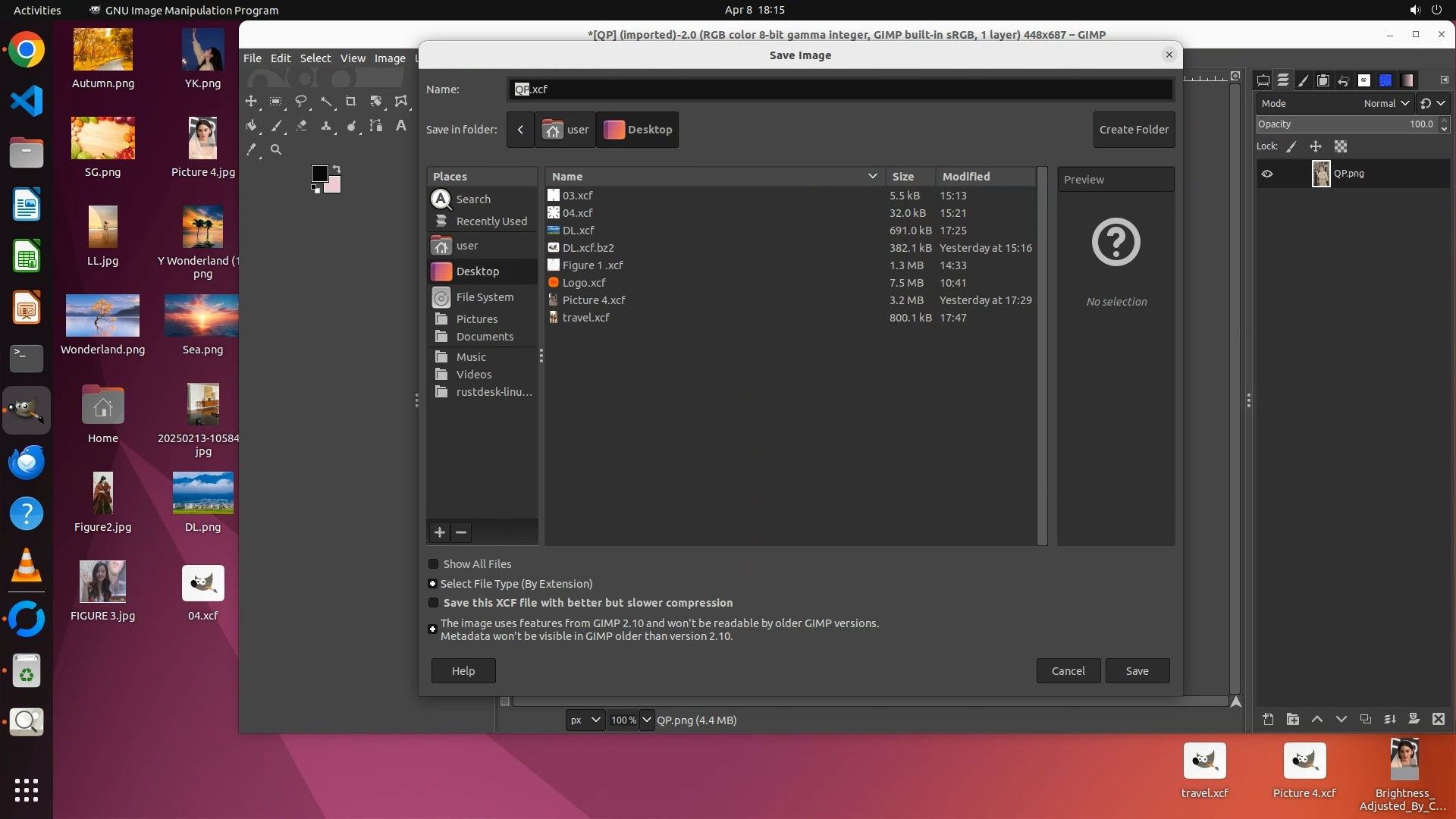Click the lock alpha channel icon
1456x819 pixels.
(1341, 146)
